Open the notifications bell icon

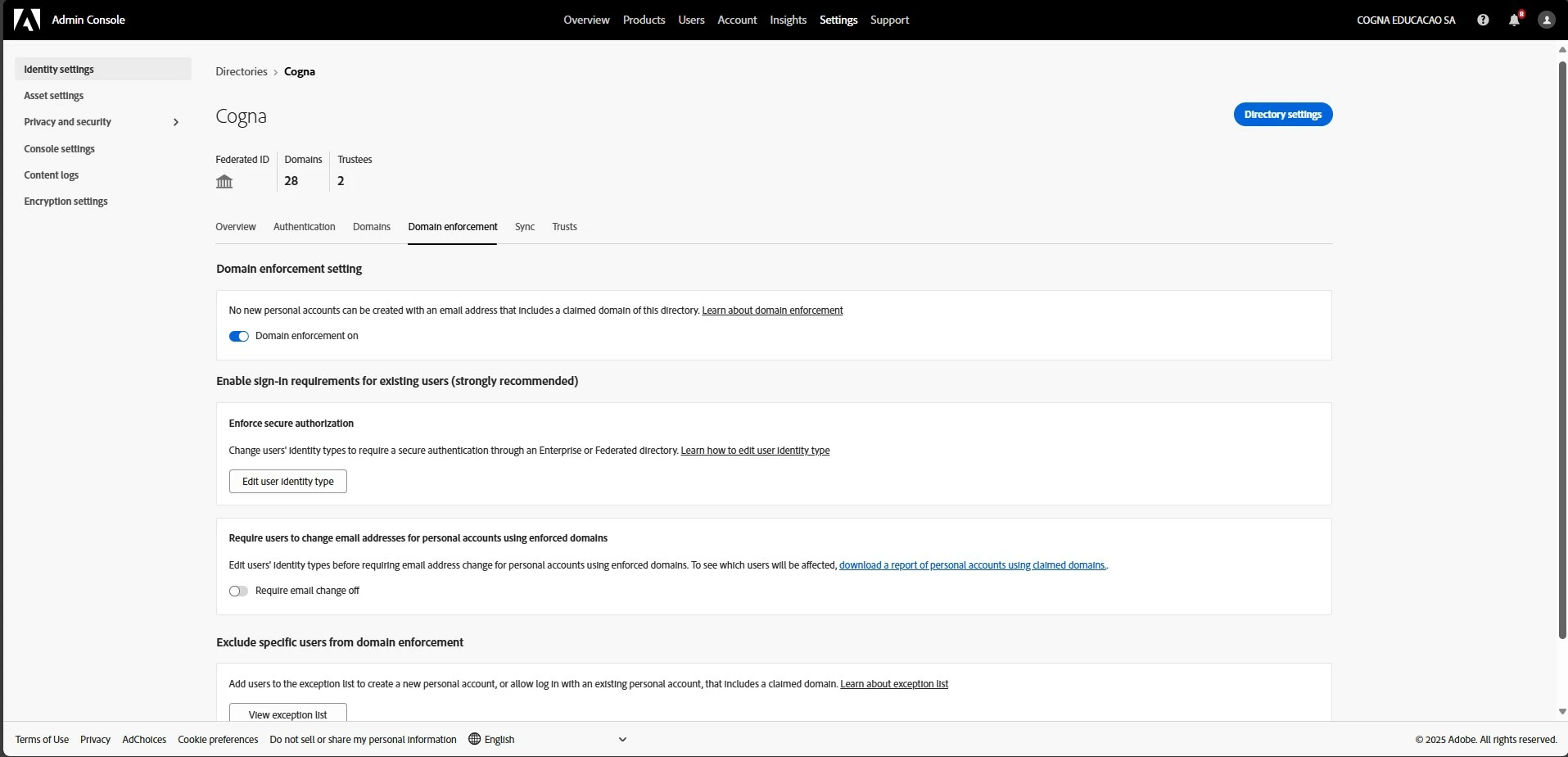1514,20
